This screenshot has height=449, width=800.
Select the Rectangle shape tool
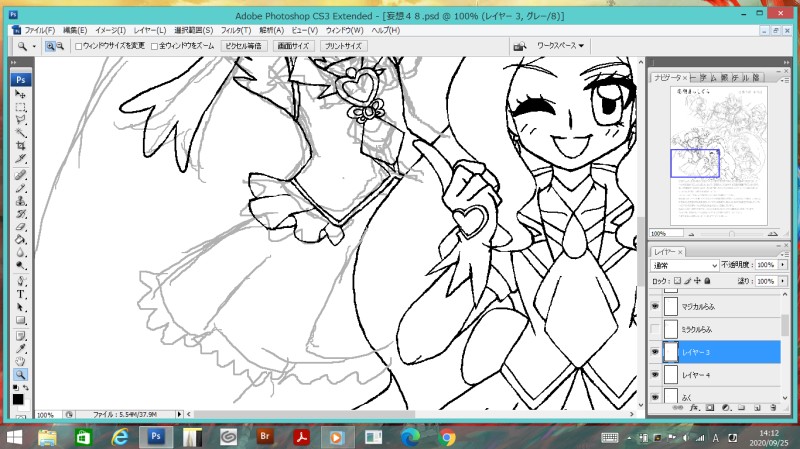click(20, 320)
